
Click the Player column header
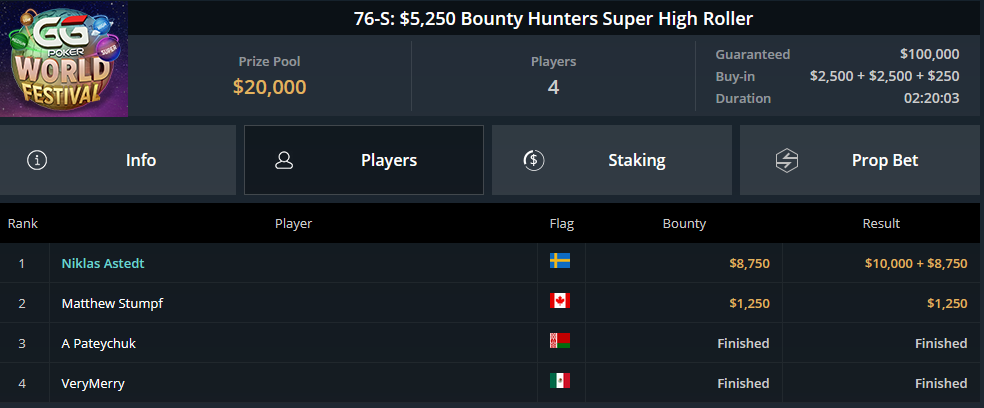pos(293,223)
